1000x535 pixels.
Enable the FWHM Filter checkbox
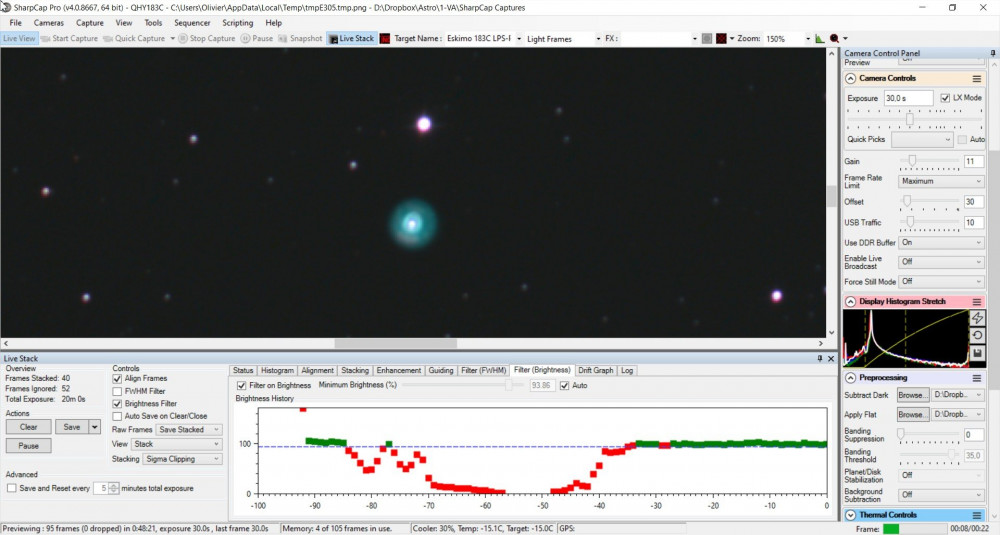point(117,392)
